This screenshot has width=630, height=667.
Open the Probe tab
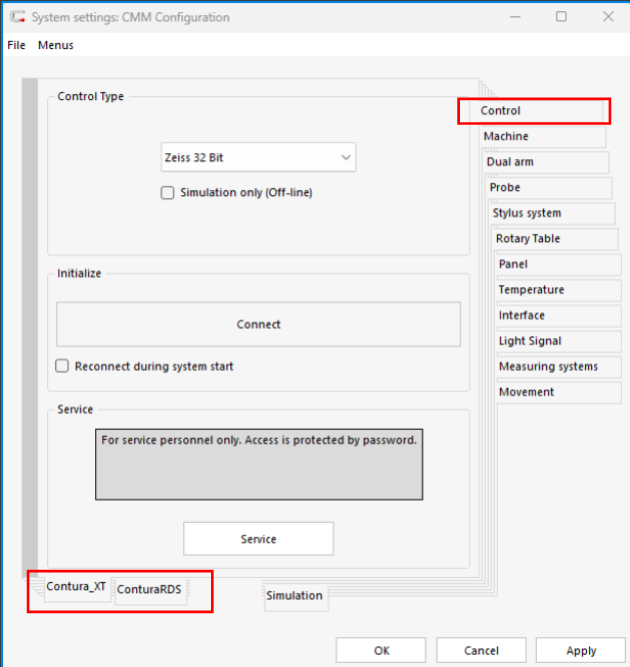(x=505, y=188)
